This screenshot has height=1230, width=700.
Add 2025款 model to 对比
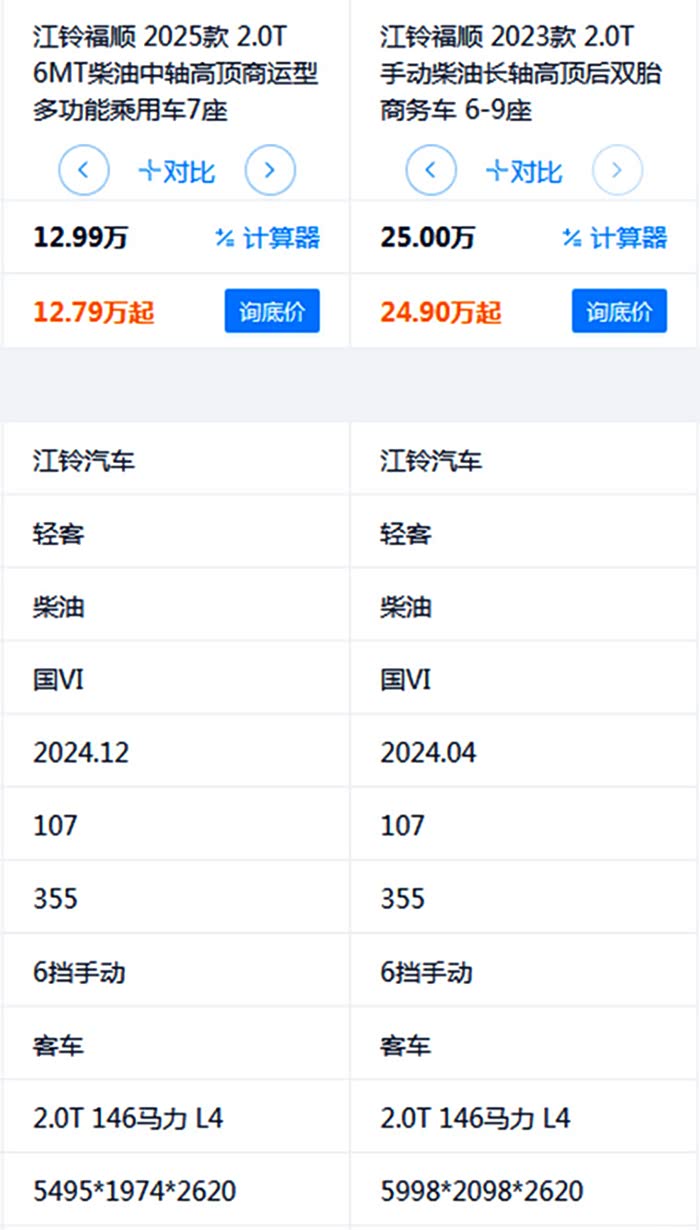tap(177, 171)
